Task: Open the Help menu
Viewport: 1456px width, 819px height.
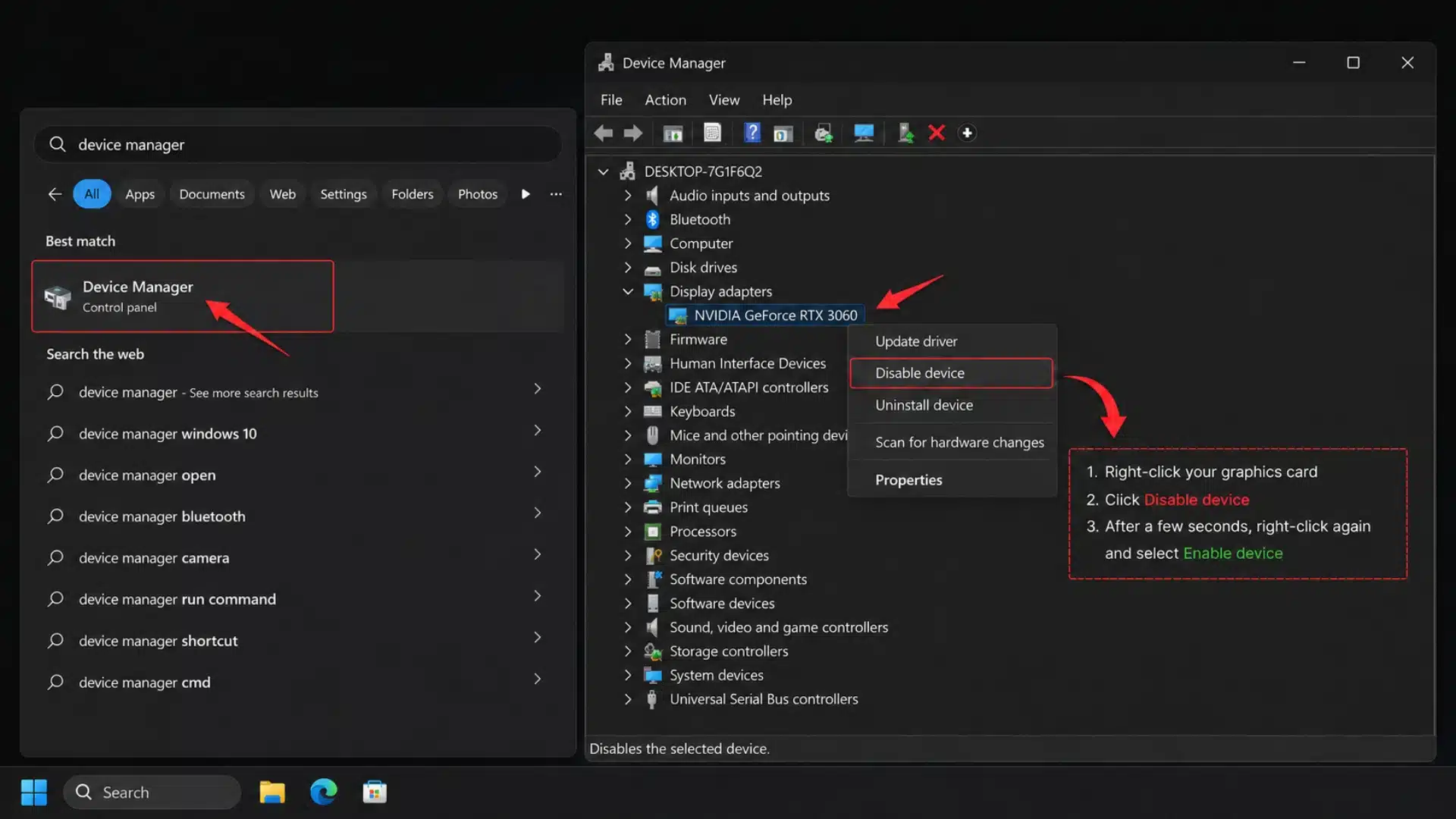Action: (777, 100)
